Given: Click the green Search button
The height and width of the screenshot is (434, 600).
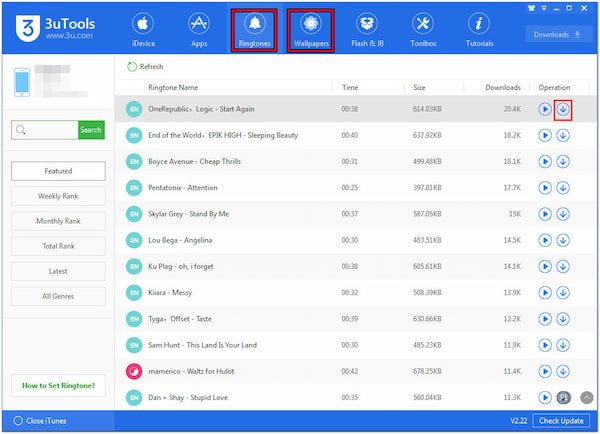Looking at the screenshot, I should click(91, 130).
